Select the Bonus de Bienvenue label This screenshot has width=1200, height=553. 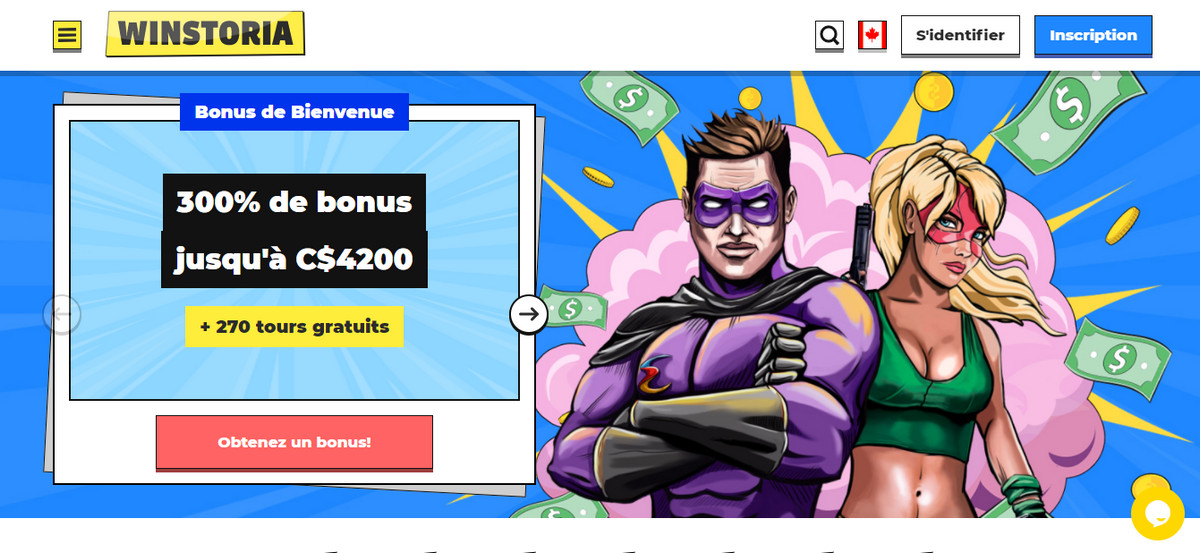294,112
